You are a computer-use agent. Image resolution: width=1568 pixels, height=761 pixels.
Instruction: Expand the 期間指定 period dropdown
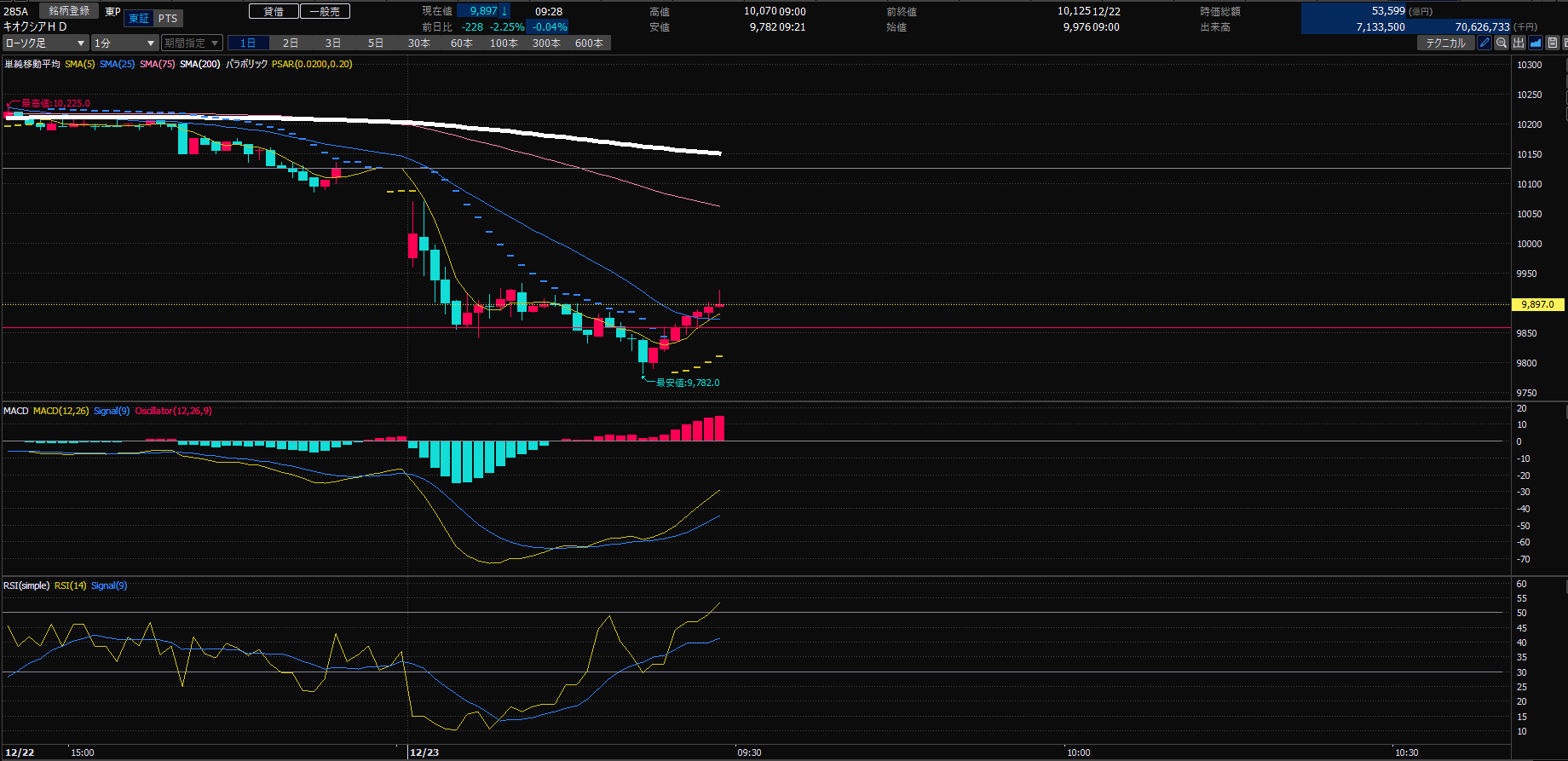(192, 43)
